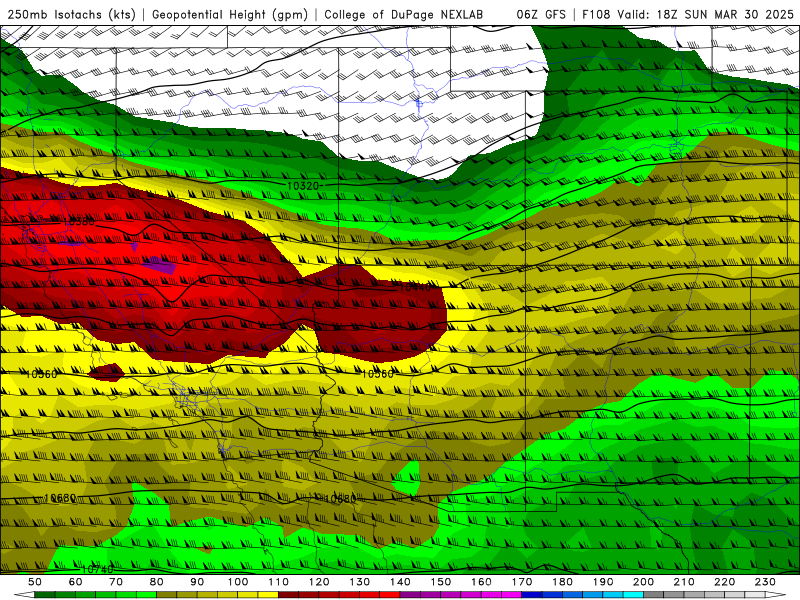Image resolution: width=800 pixels, height=600 pixels.
Task: Click colorbar tick label 120
Action: coord(319,582)
